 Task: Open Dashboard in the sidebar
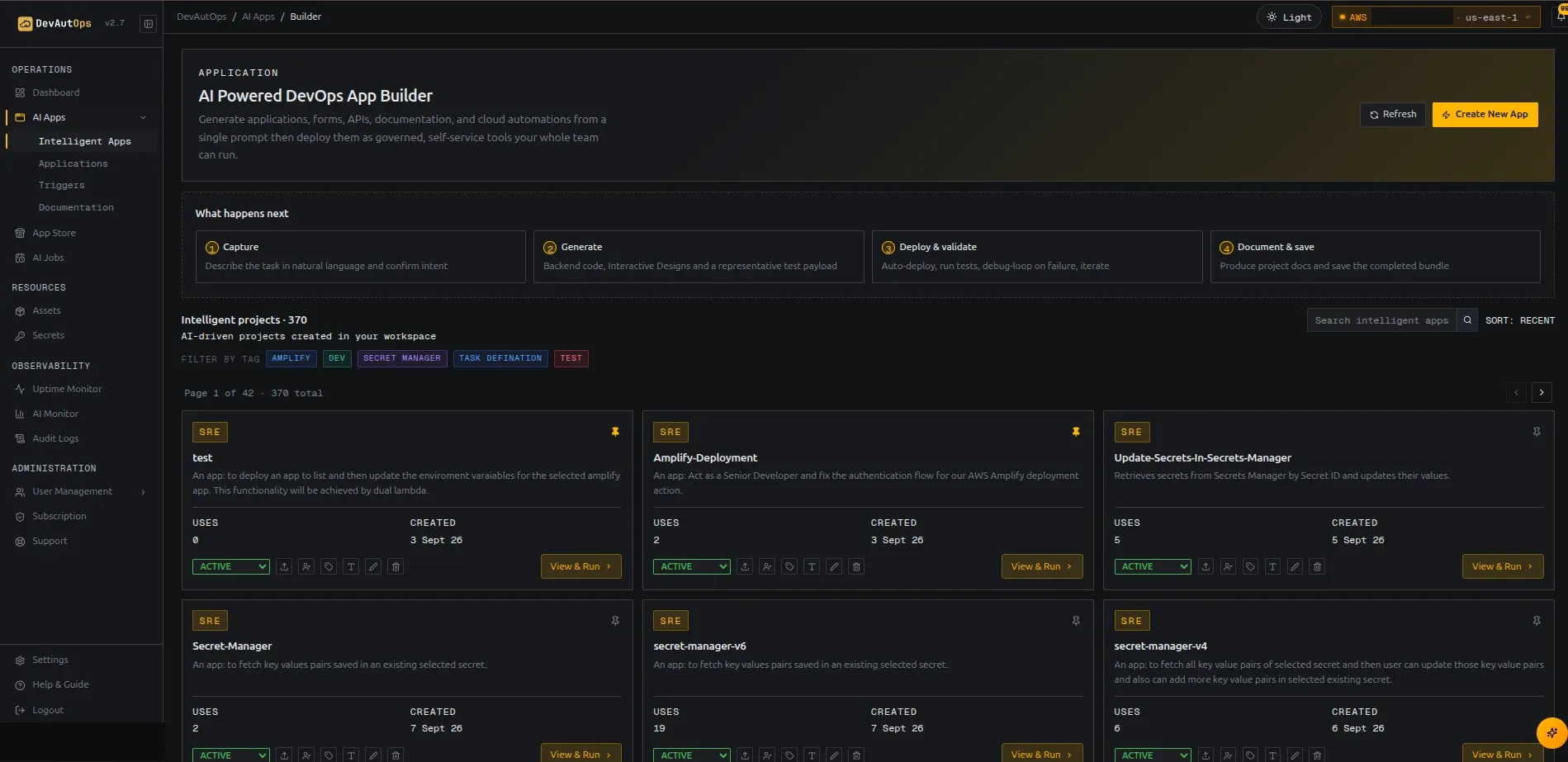56,92
